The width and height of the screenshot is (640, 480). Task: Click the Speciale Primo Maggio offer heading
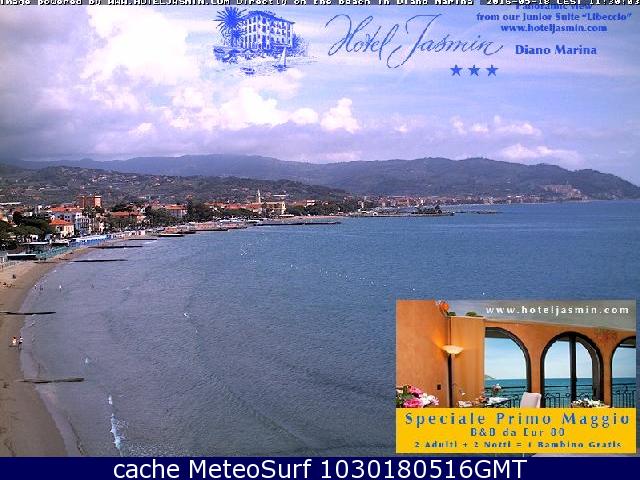[x=515, y=418]
